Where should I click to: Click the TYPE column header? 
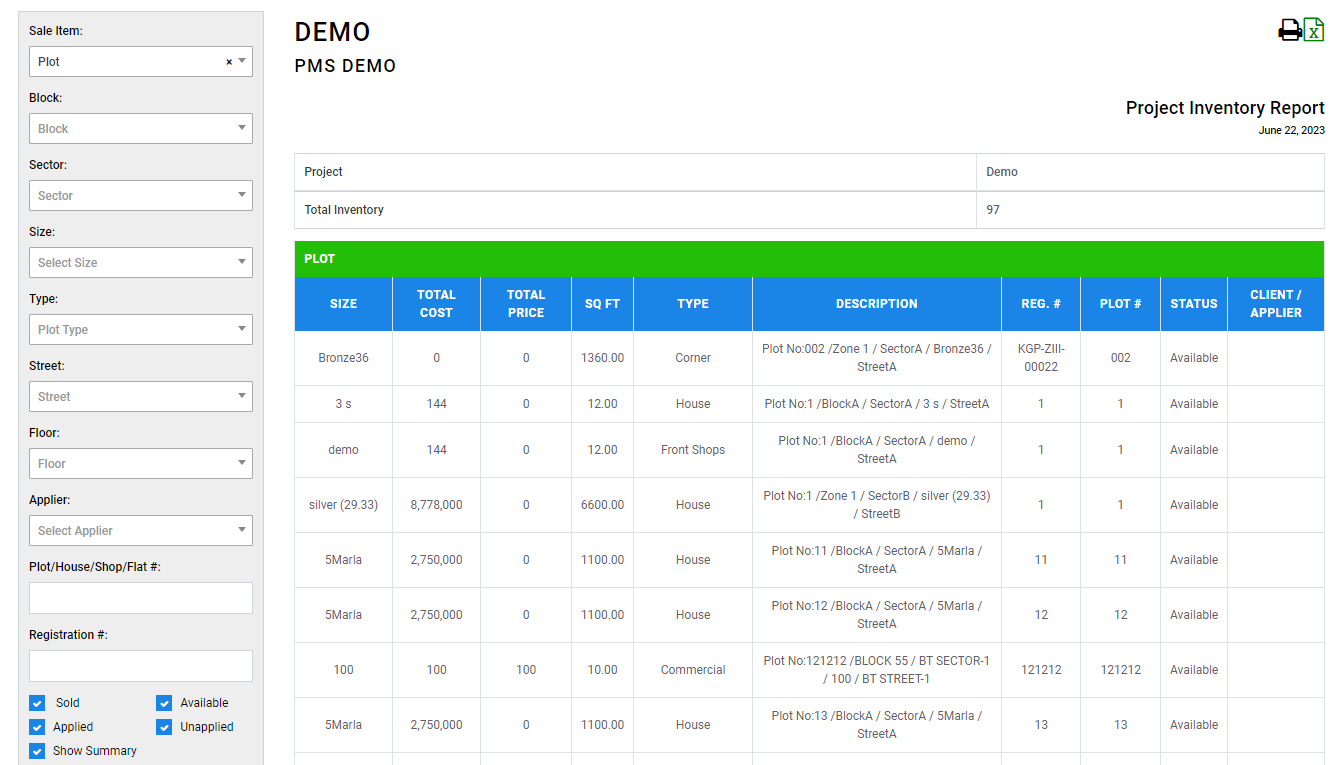[693, 304]
